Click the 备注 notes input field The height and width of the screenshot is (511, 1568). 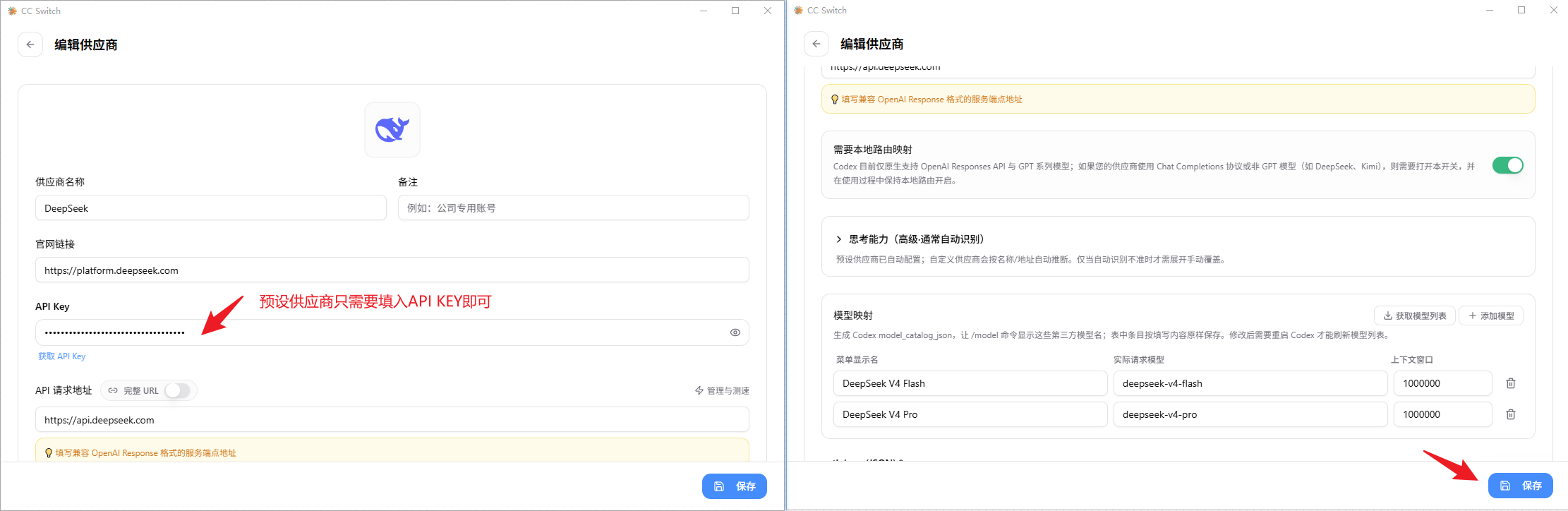point(574,208)
